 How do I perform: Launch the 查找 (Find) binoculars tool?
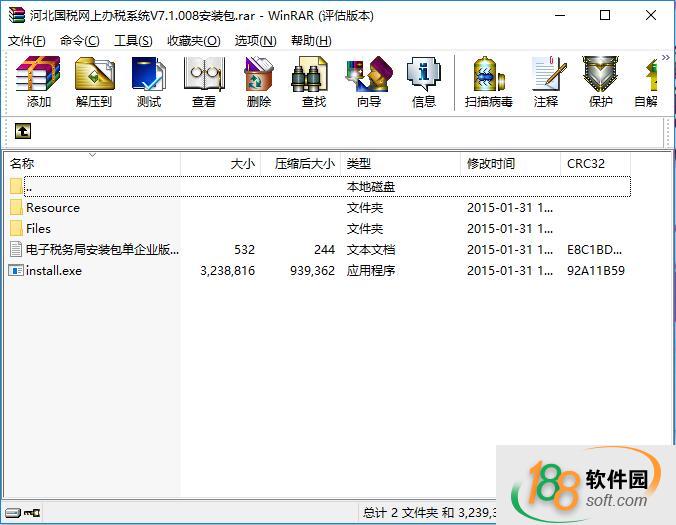(313, 82)
